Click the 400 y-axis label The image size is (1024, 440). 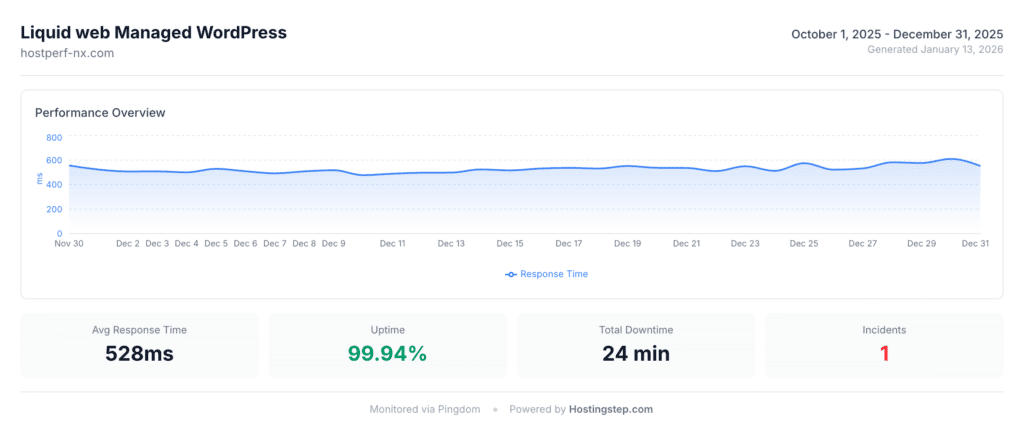pos(54,185)
